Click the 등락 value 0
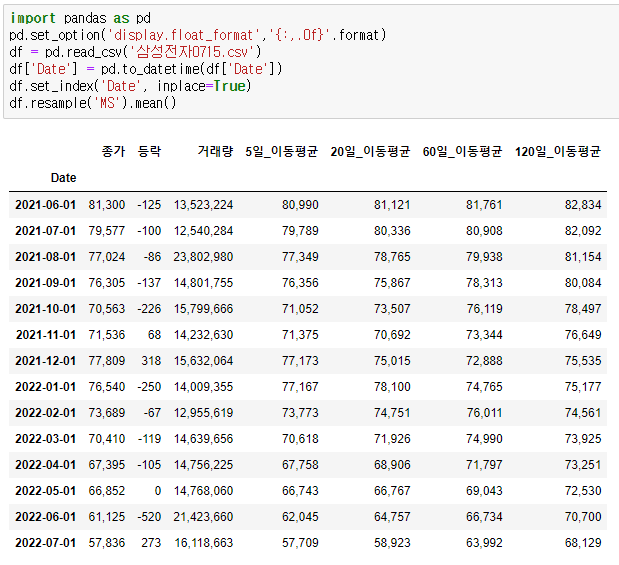 tap(158, 491)
